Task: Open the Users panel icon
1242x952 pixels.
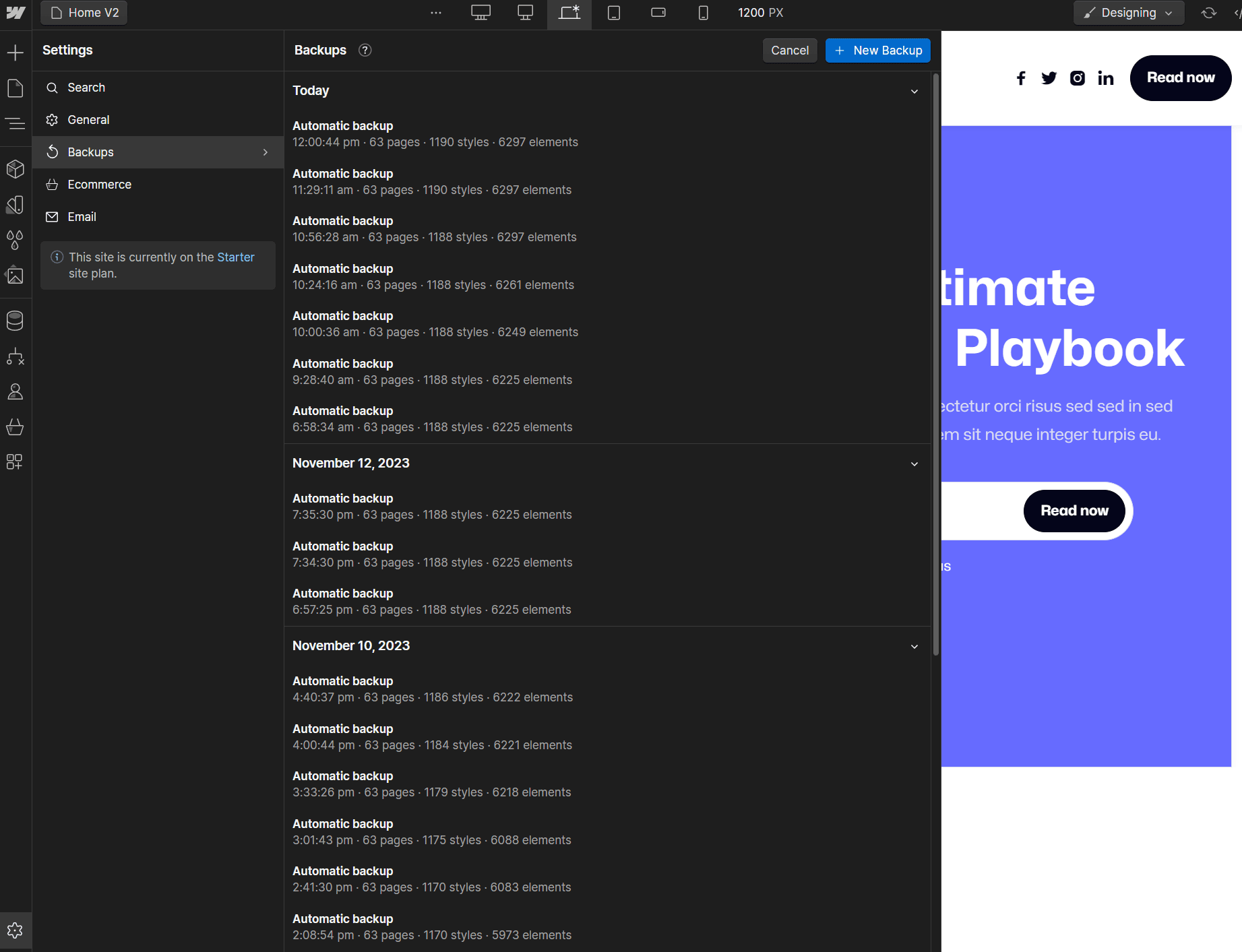Action: 15,391
